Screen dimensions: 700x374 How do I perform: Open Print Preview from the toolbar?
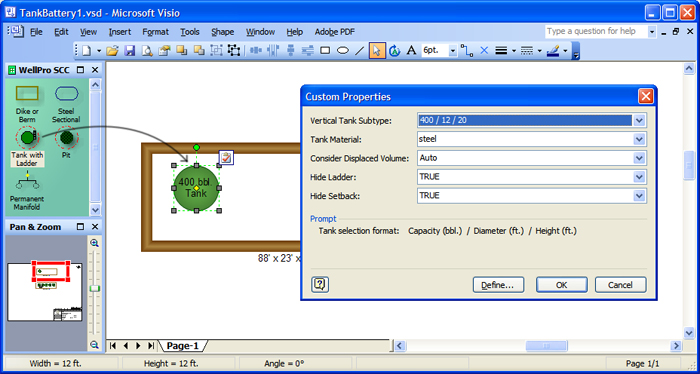pos(147,51)
